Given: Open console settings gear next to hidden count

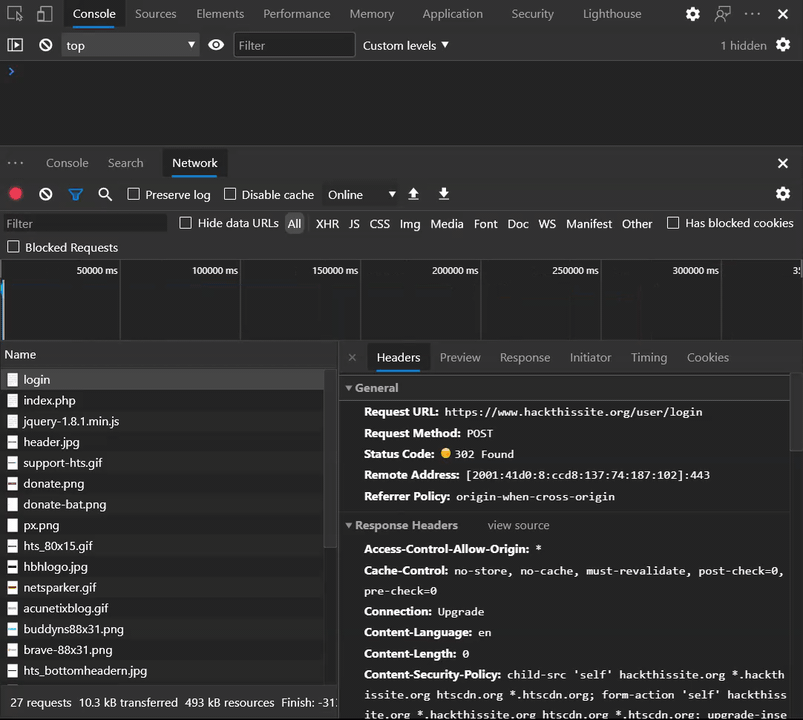Looking at the screenshot, I should coord(783,45).
